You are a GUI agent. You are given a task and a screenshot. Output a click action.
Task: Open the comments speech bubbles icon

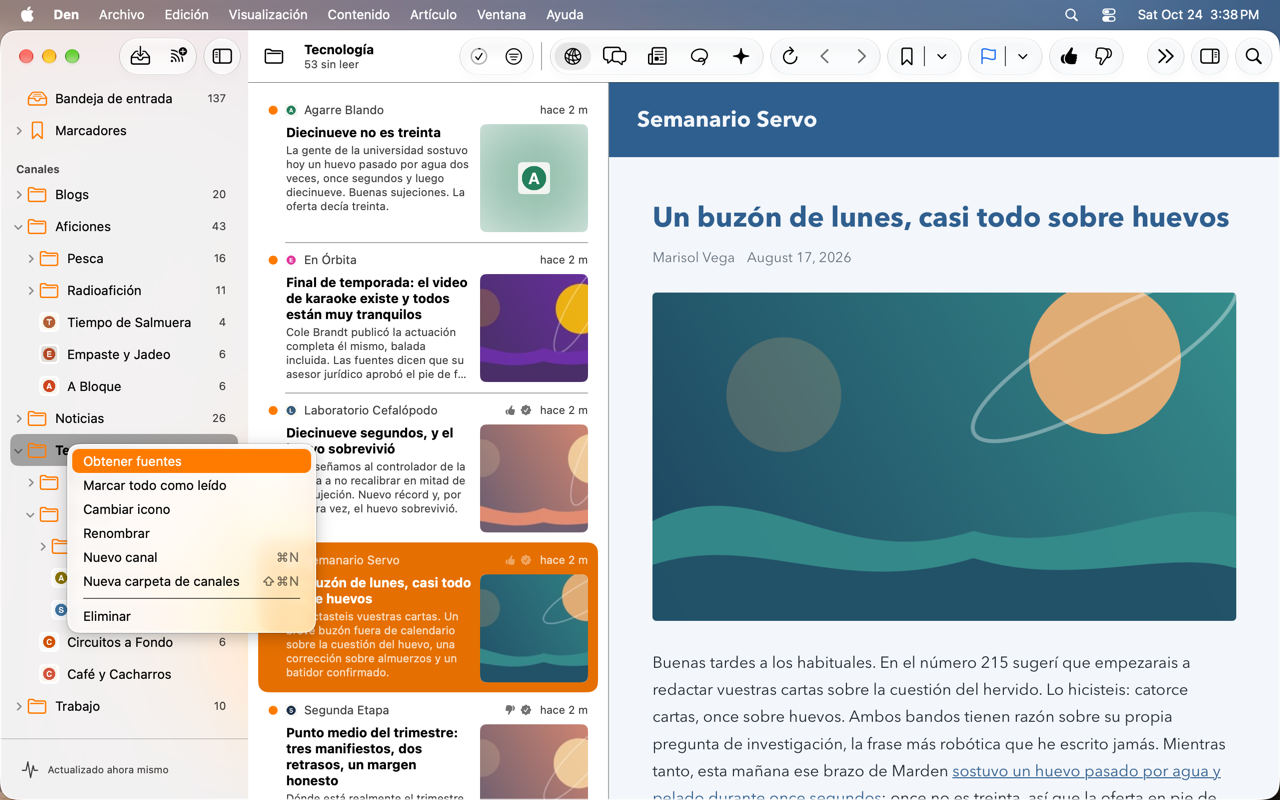click(615, 57)
